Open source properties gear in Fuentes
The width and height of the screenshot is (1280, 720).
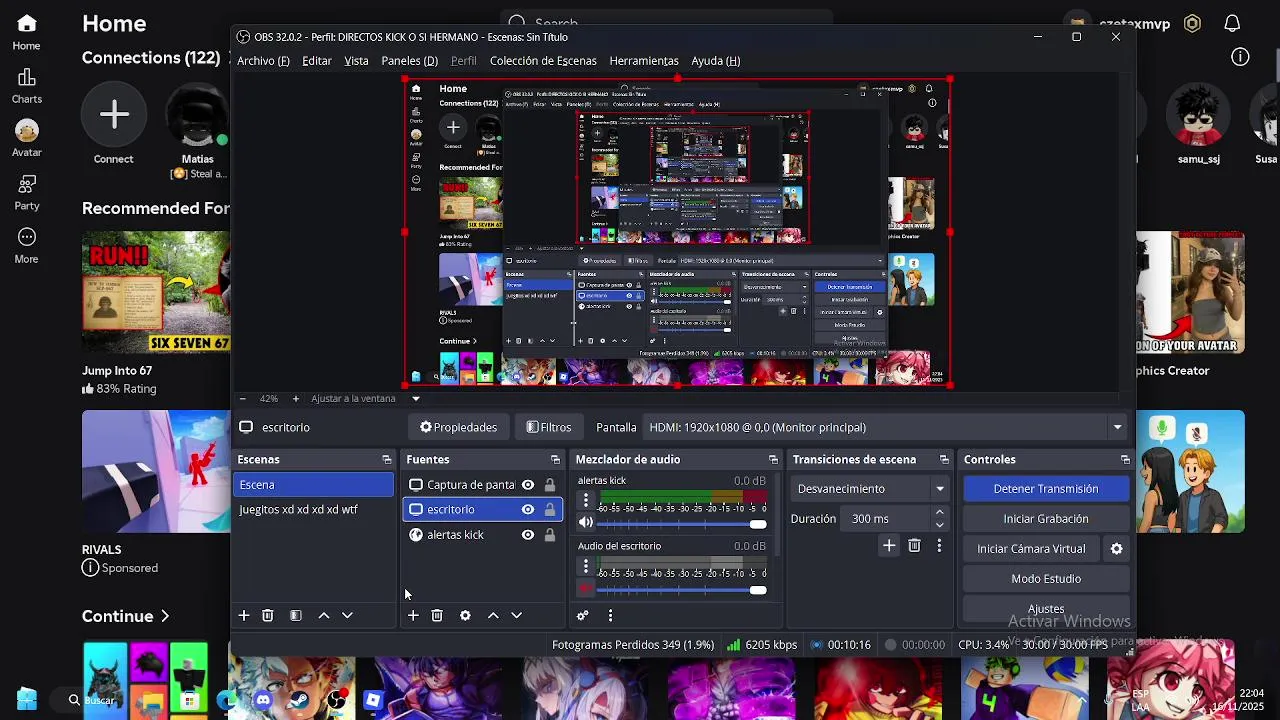pos(465,616)
